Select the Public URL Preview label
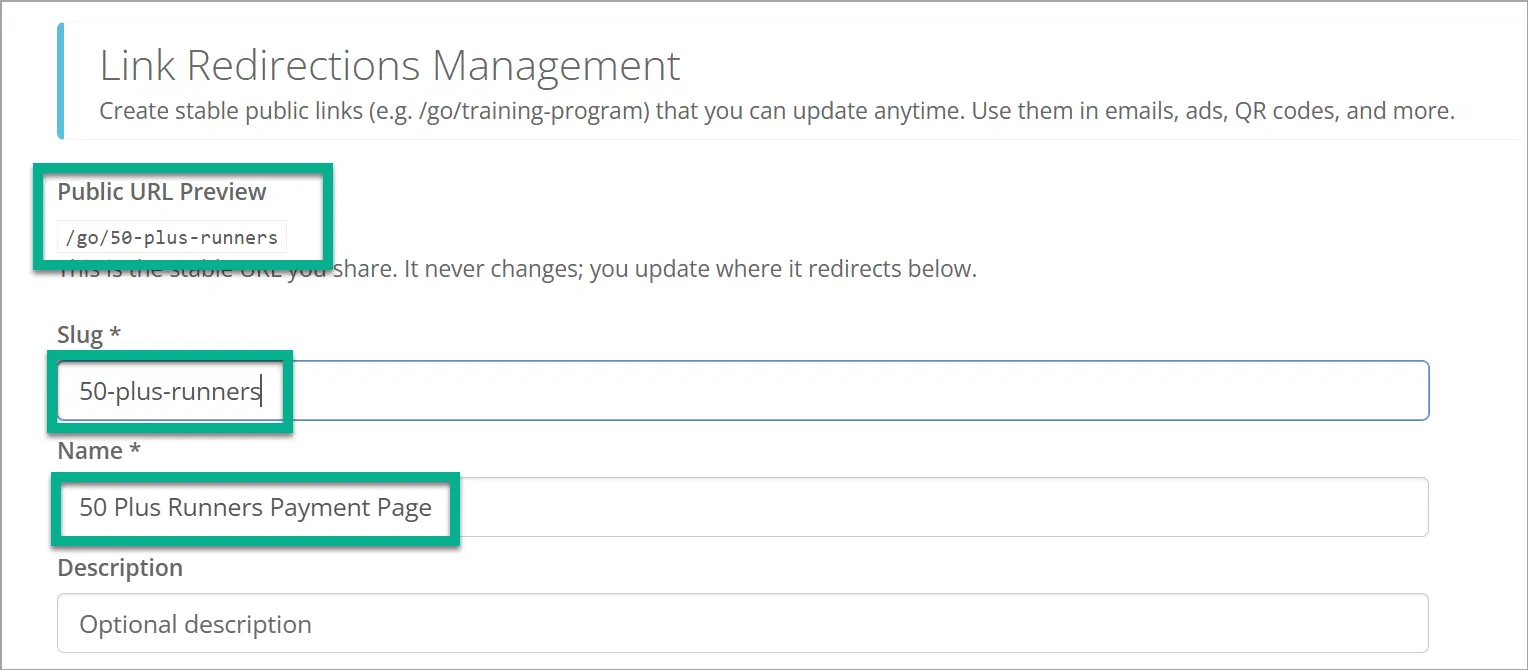Image resolution: width=1528 pixels, height=670 pixels. point(162,191)
